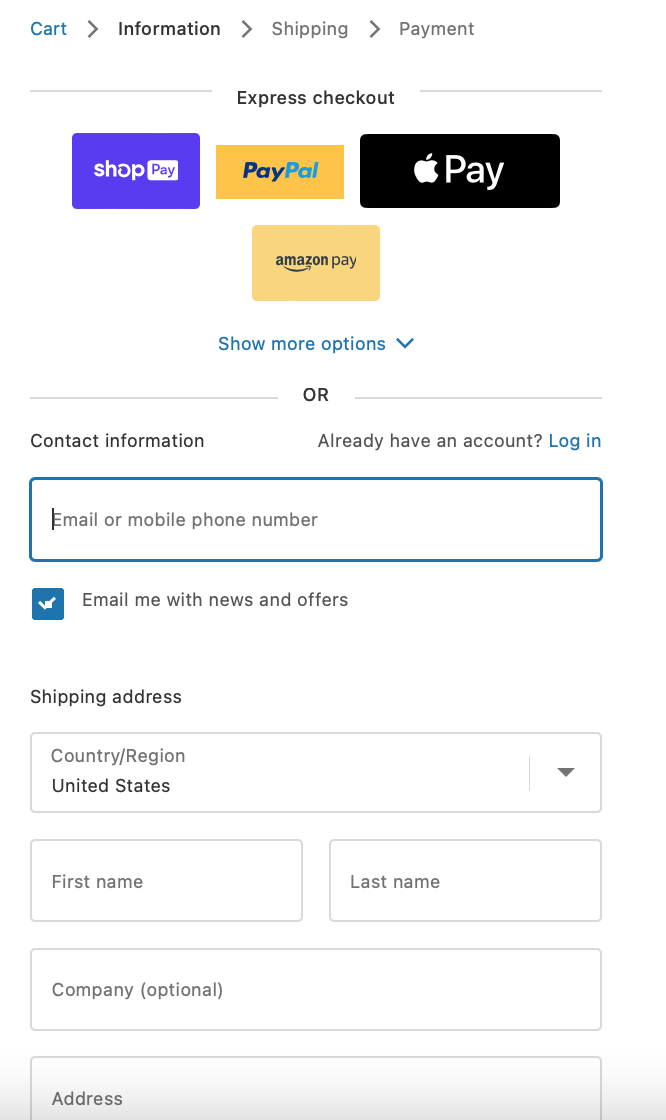Expand Show more options
This screenshot has height=1120, width=666.
[302, 344]
